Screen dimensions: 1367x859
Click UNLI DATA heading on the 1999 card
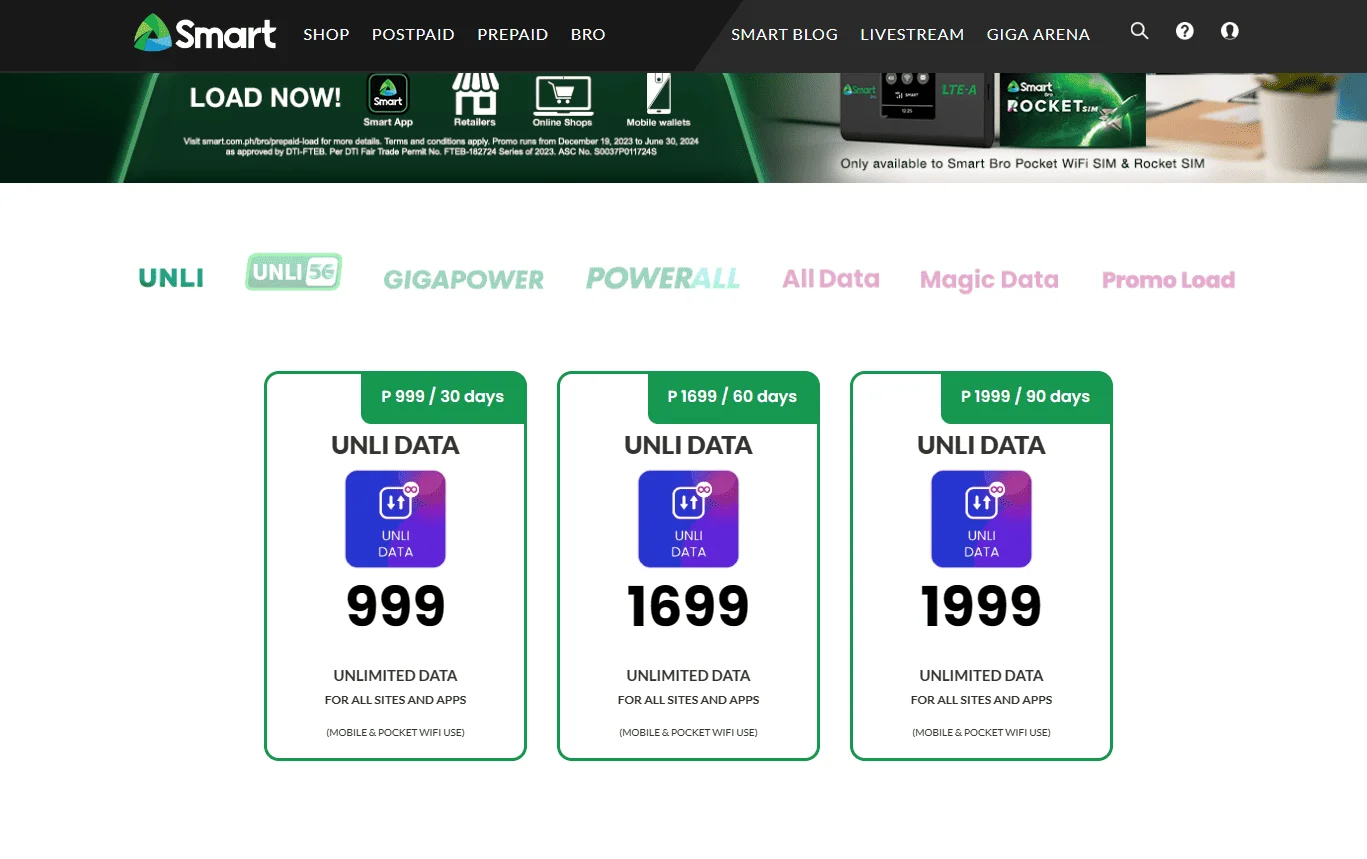[981, 445]
